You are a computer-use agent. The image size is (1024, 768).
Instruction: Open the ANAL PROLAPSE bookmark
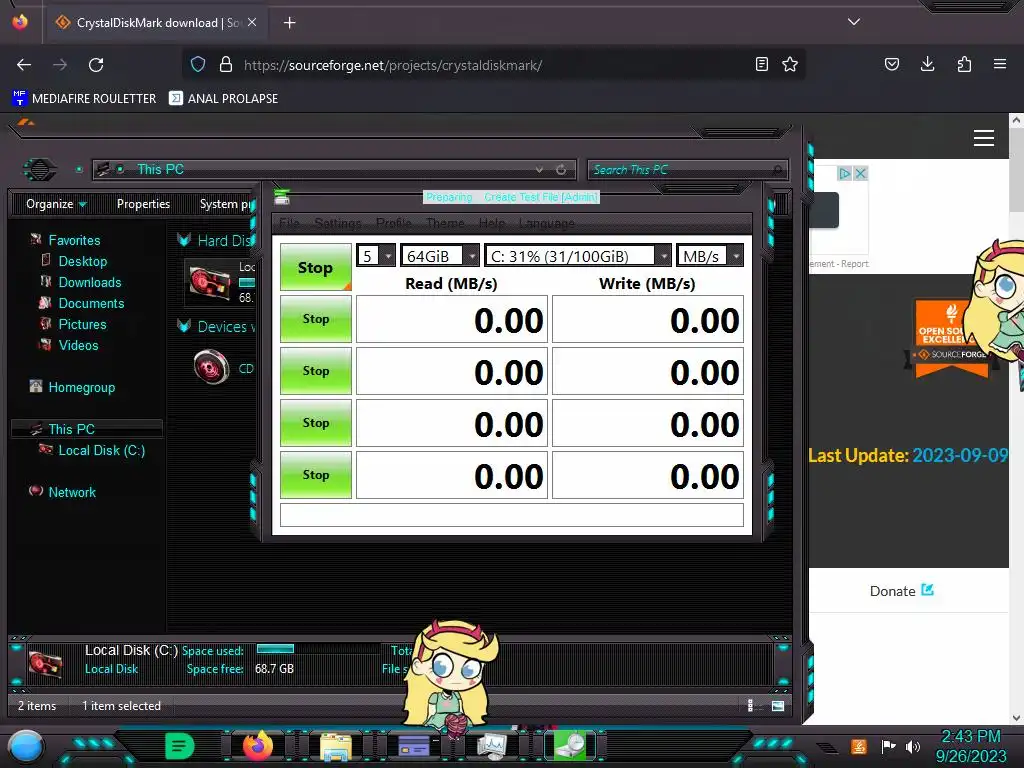tap(223, 99)
